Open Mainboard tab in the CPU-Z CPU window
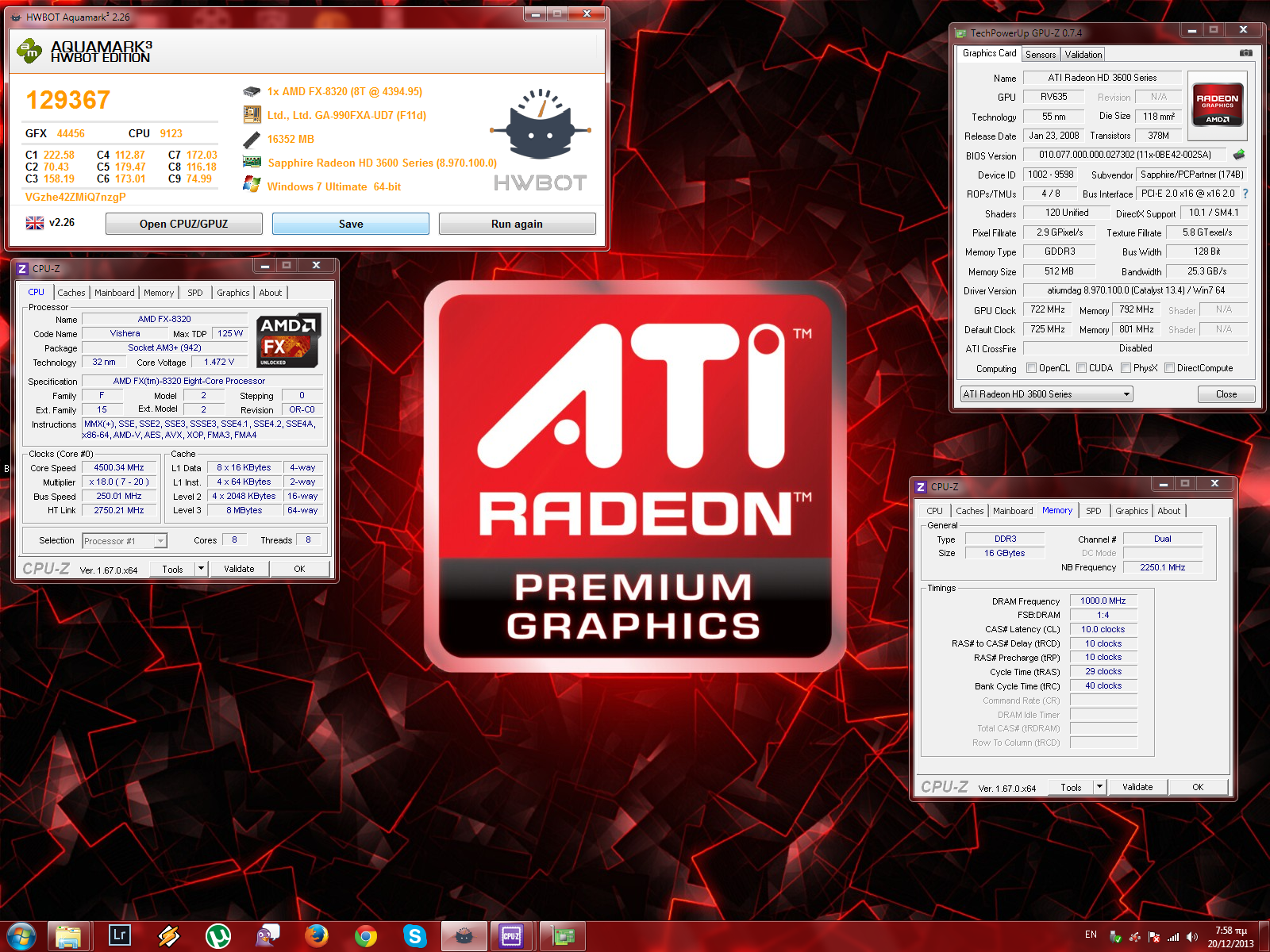This screenshot has width=1270, height=952. 114,293
